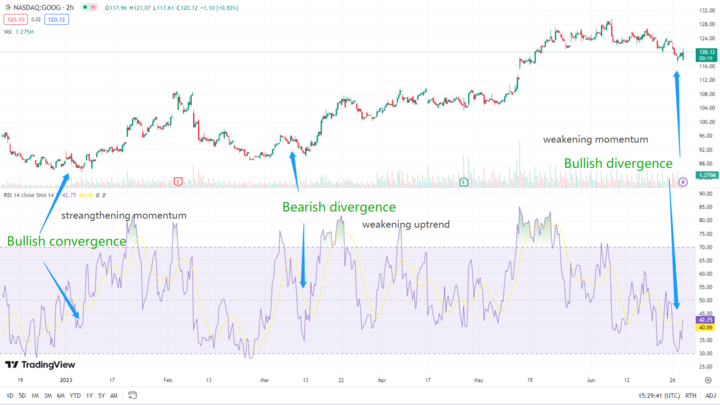Screen dimensions: 720x405
Task: Click the blue buy price 120.12 button
Action: pos(56,19)
